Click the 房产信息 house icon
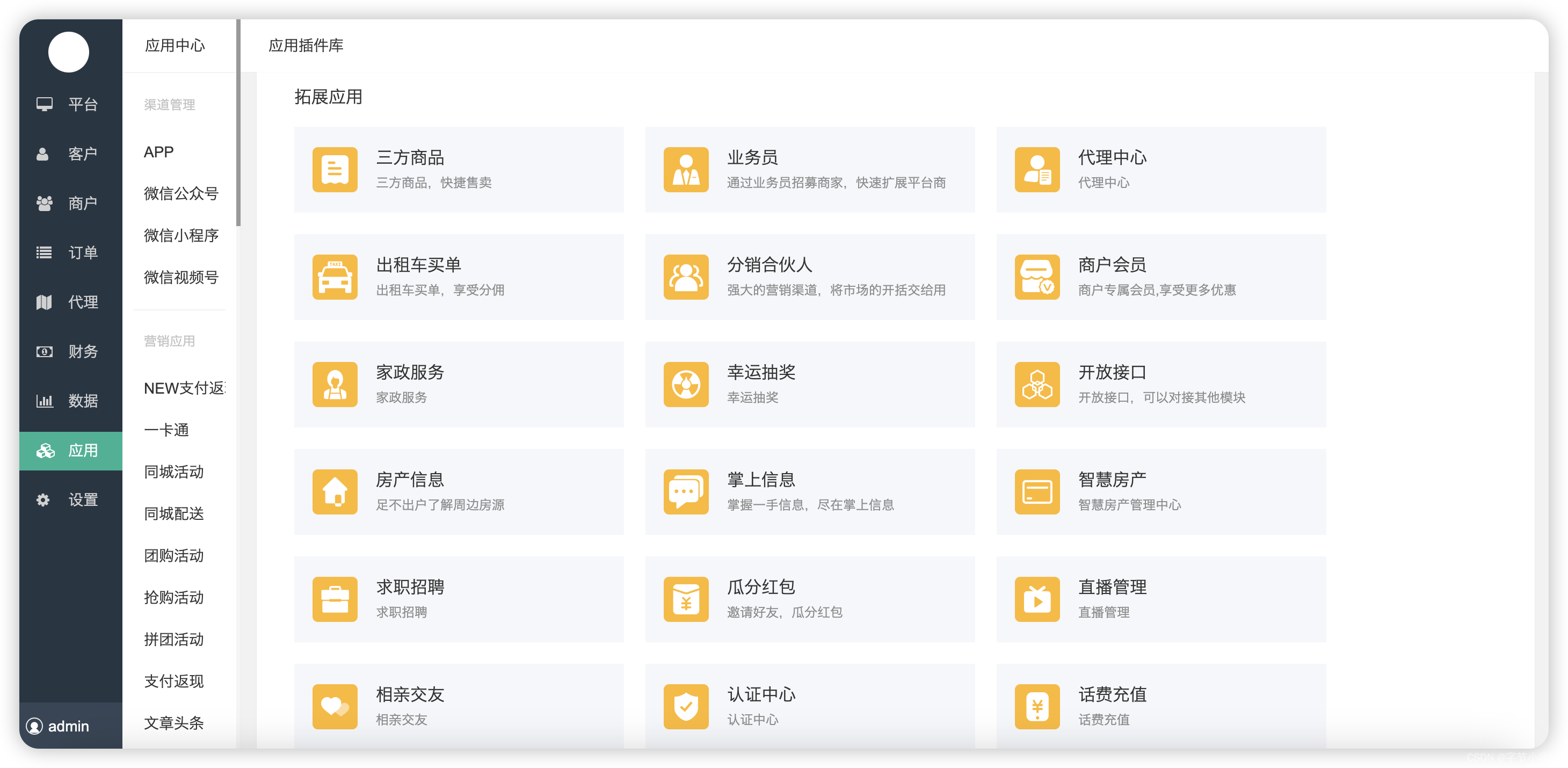Viewport: 1568px width, 768px height. pyautogui.click(x=335, y=492)
